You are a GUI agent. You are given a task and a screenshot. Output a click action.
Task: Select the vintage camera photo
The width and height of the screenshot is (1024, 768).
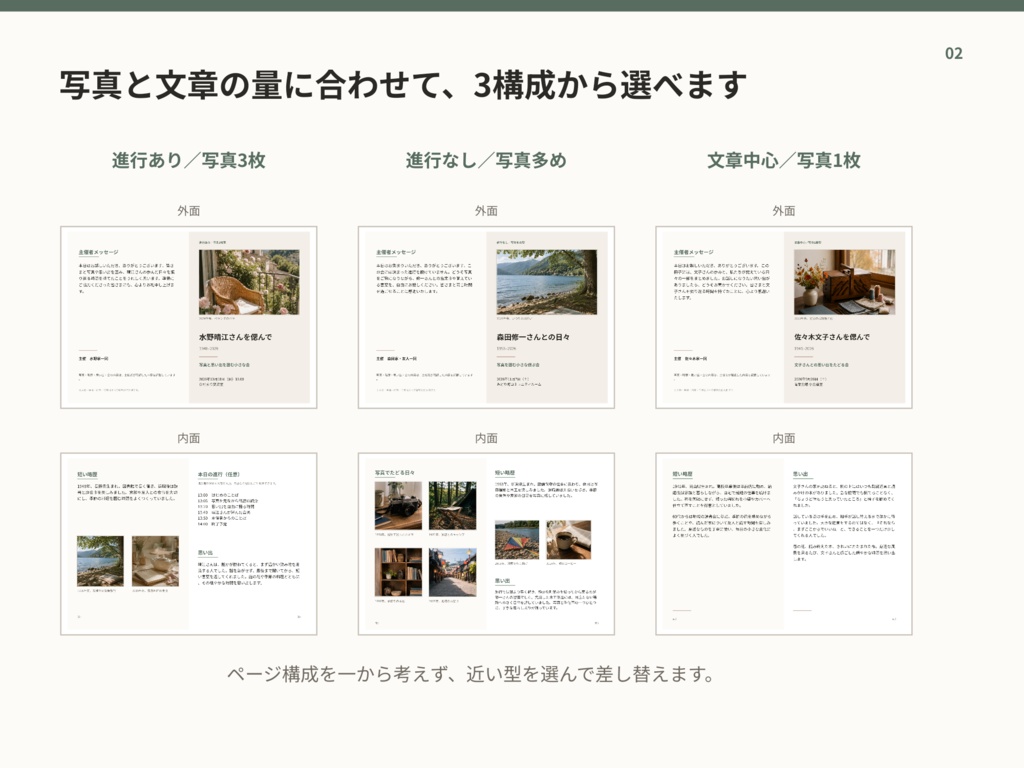coord(398,505)
